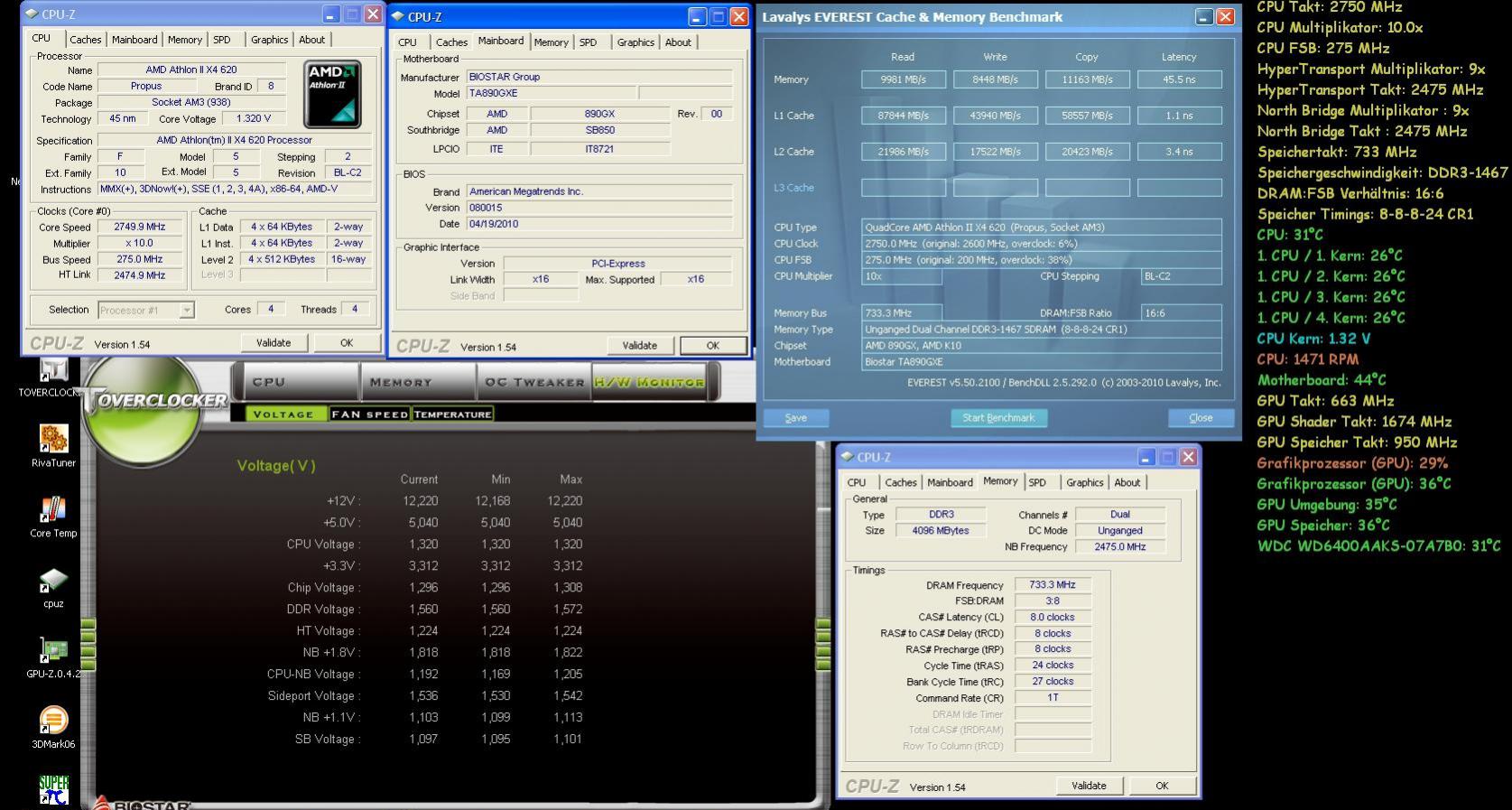Open the Super Pi desktop icon
The width and height of the screenshot is (1512, 810).
(x=53, y=790)
